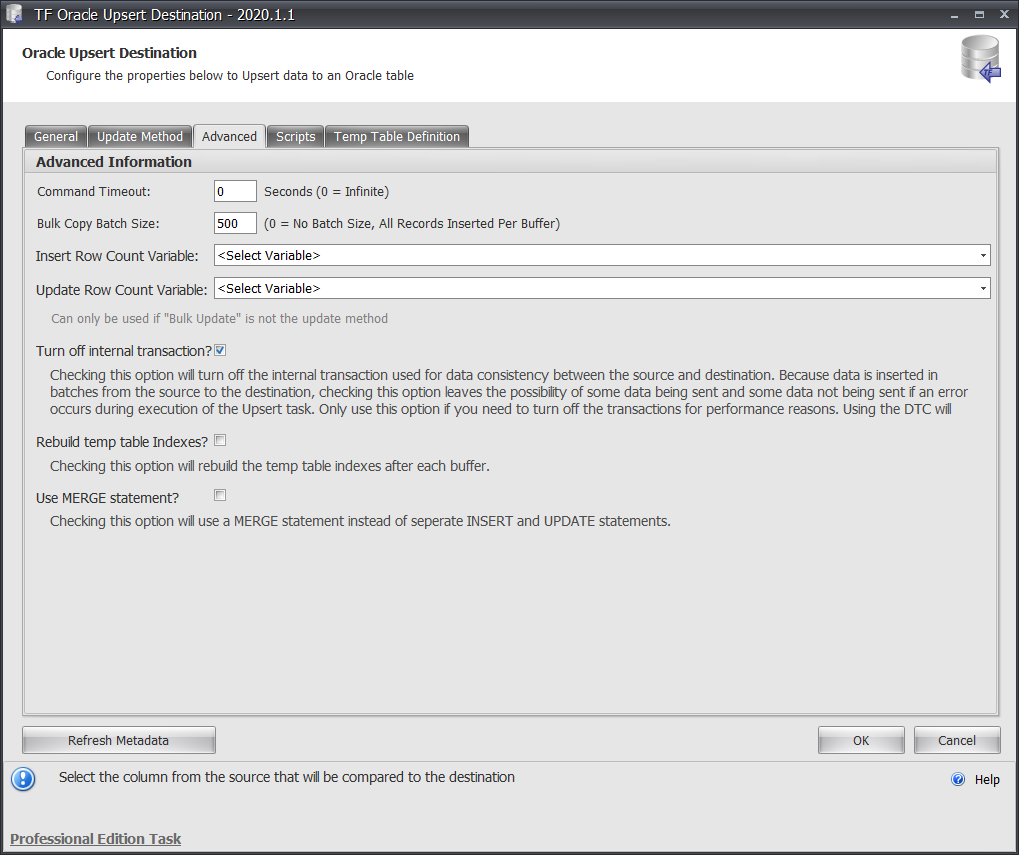Enable Rebuild temp table Indexes option
1019x855 pixels.
point(219,440)
